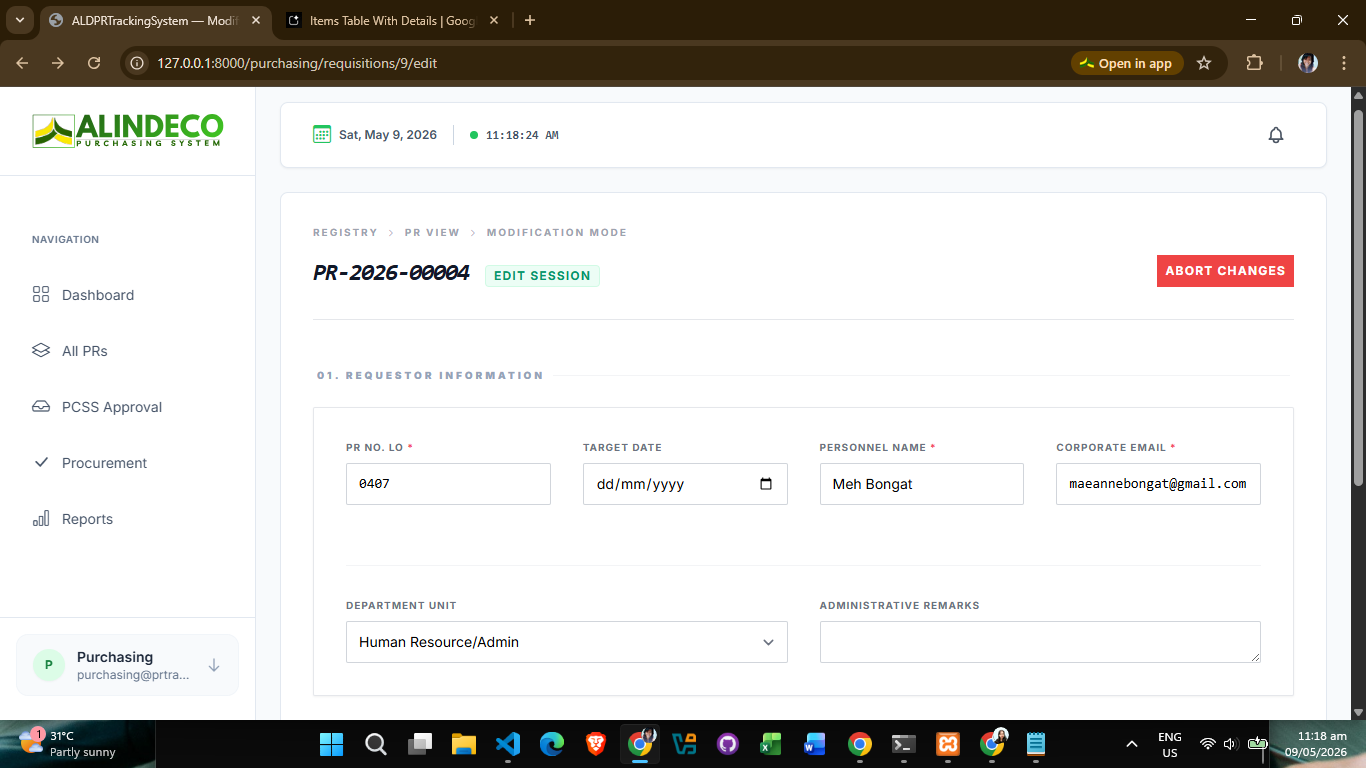
Task: Click the Reports bar chart icon
Action: [41, 518]
